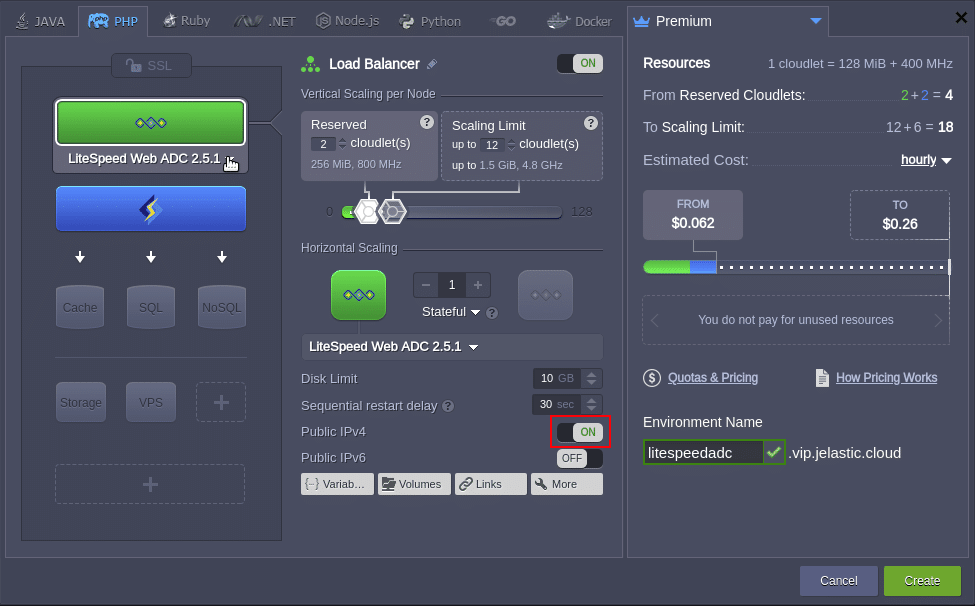Click the reserved cloudlets slider handle

(x=367, y=212)
